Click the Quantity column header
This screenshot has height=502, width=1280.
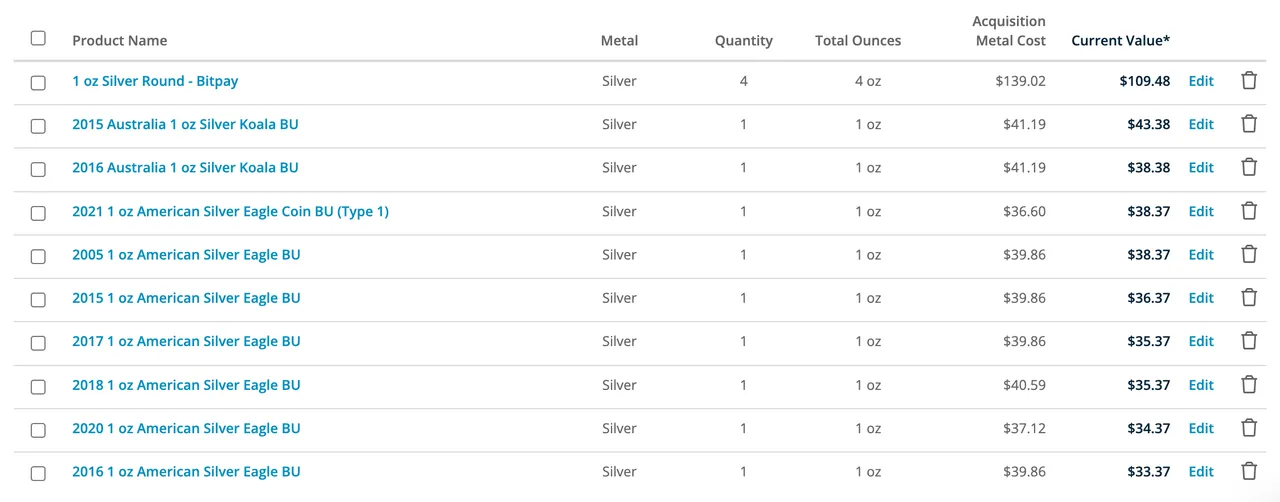click(x=743, y=41)
